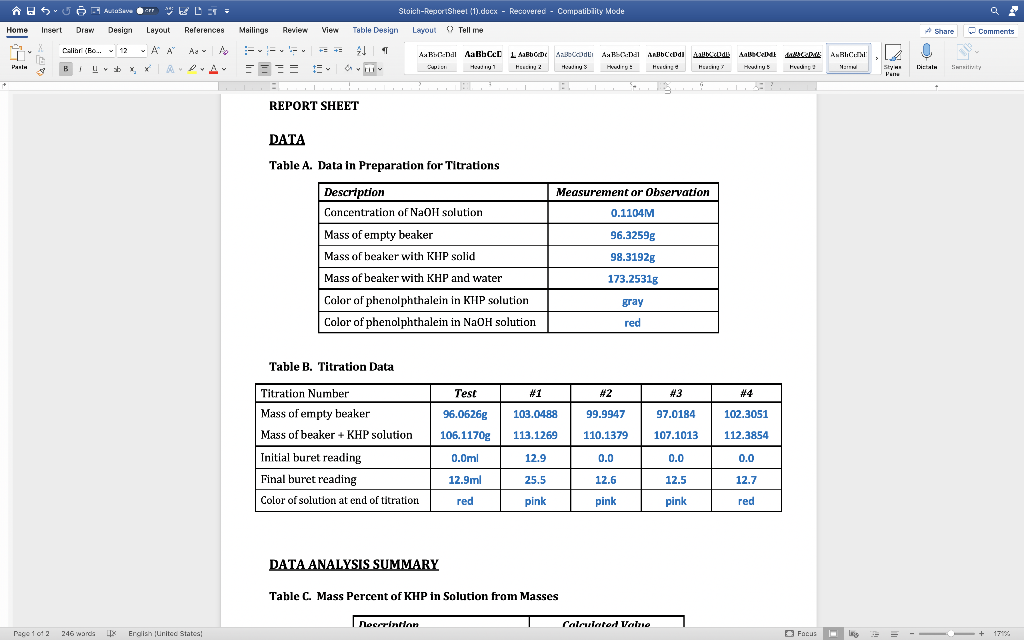Toggle Bold formatting

click(x=65, y=68)
